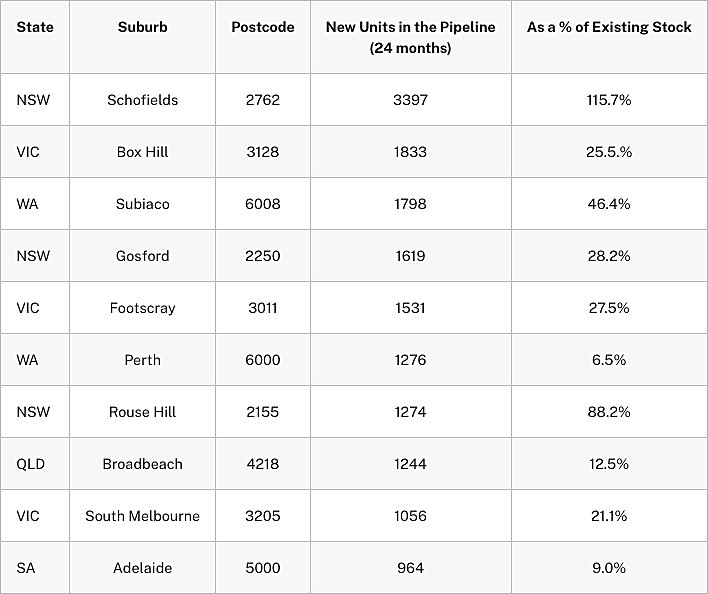Select the 1531 units cell
The image size is (708, 594).
click(x=410, y=308)
